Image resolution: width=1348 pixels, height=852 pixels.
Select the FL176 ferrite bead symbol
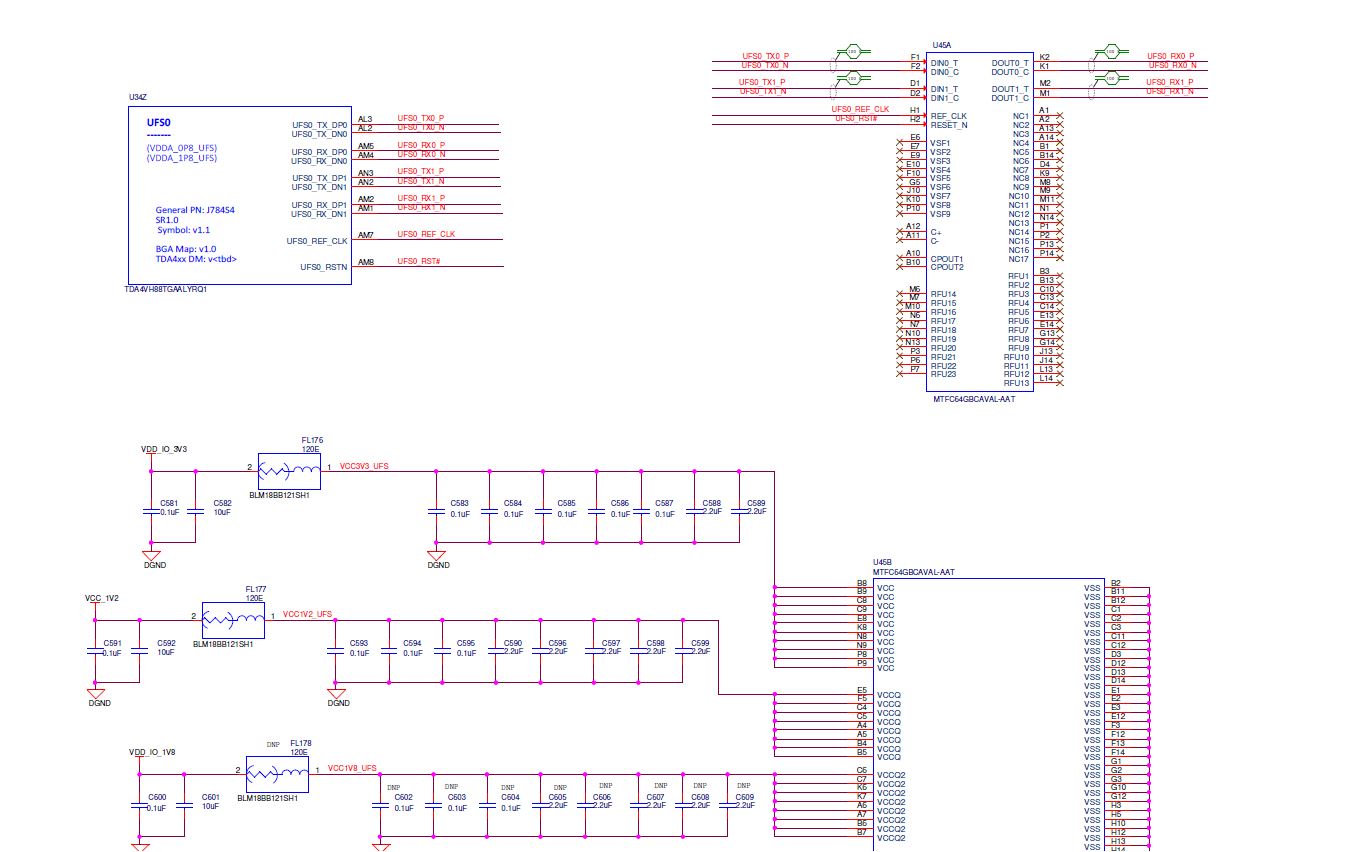pos(288,469)
